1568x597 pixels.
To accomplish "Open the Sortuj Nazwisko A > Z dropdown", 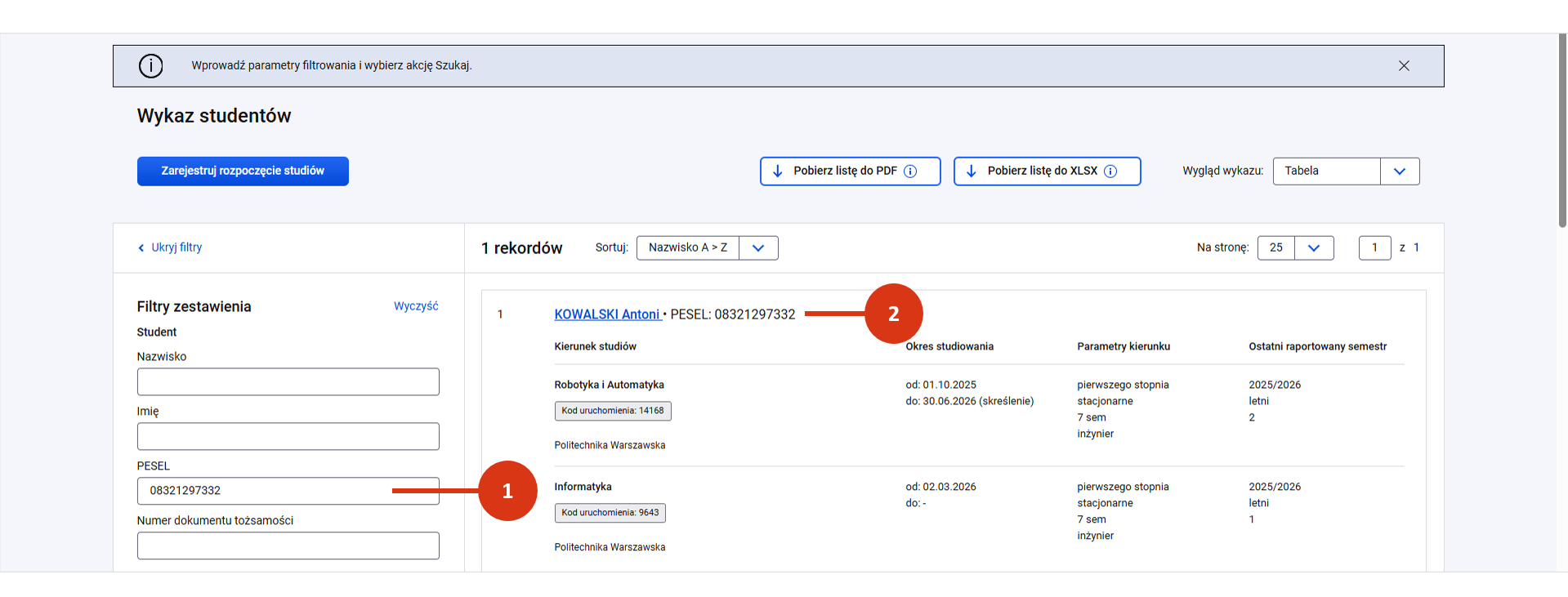I will tap(707, 247).
